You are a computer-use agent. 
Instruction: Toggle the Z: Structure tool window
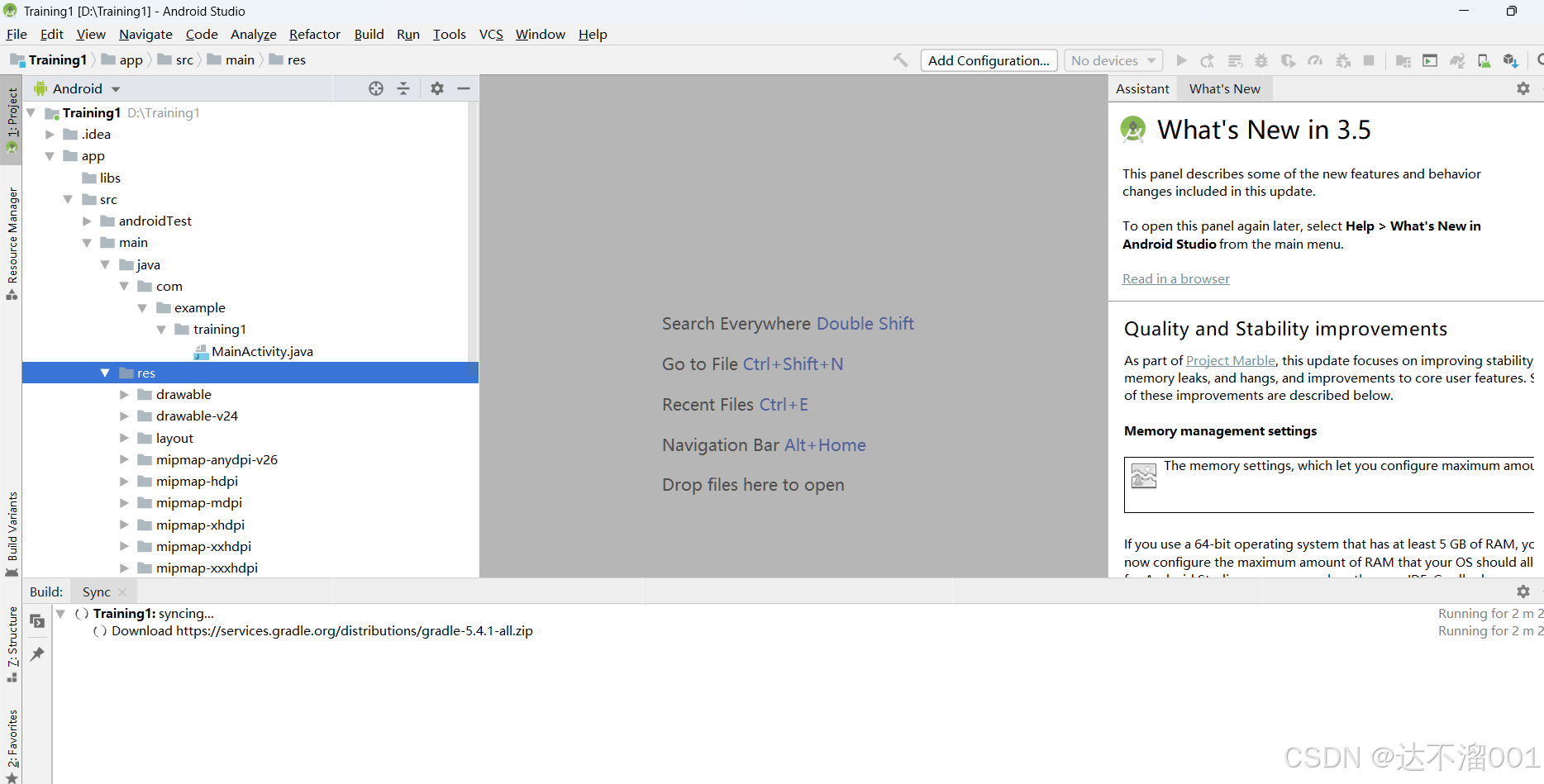(12, 644)
